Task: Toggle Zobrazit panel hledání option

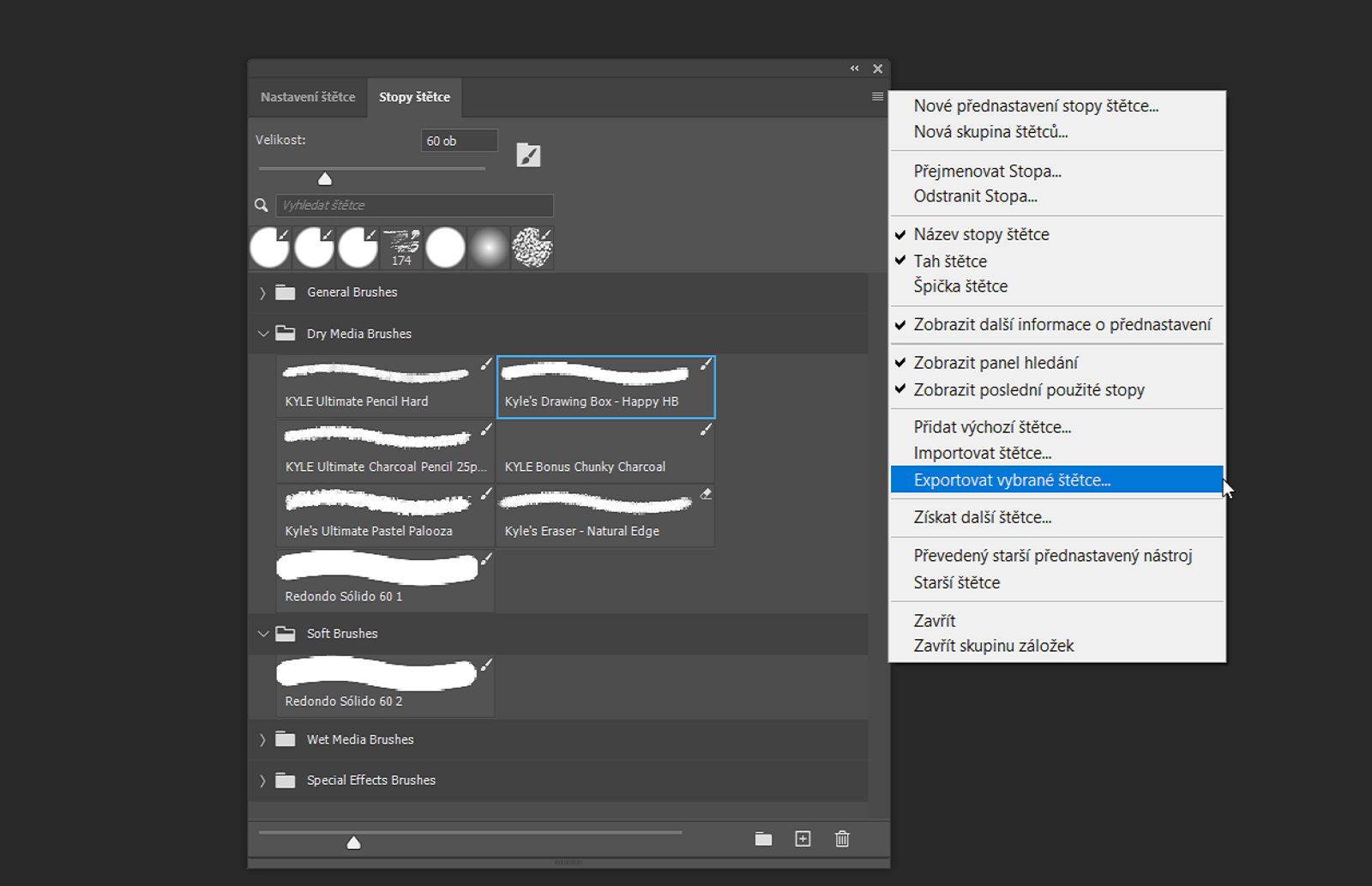Action: pyautogui.click(x=1056, y=363)
